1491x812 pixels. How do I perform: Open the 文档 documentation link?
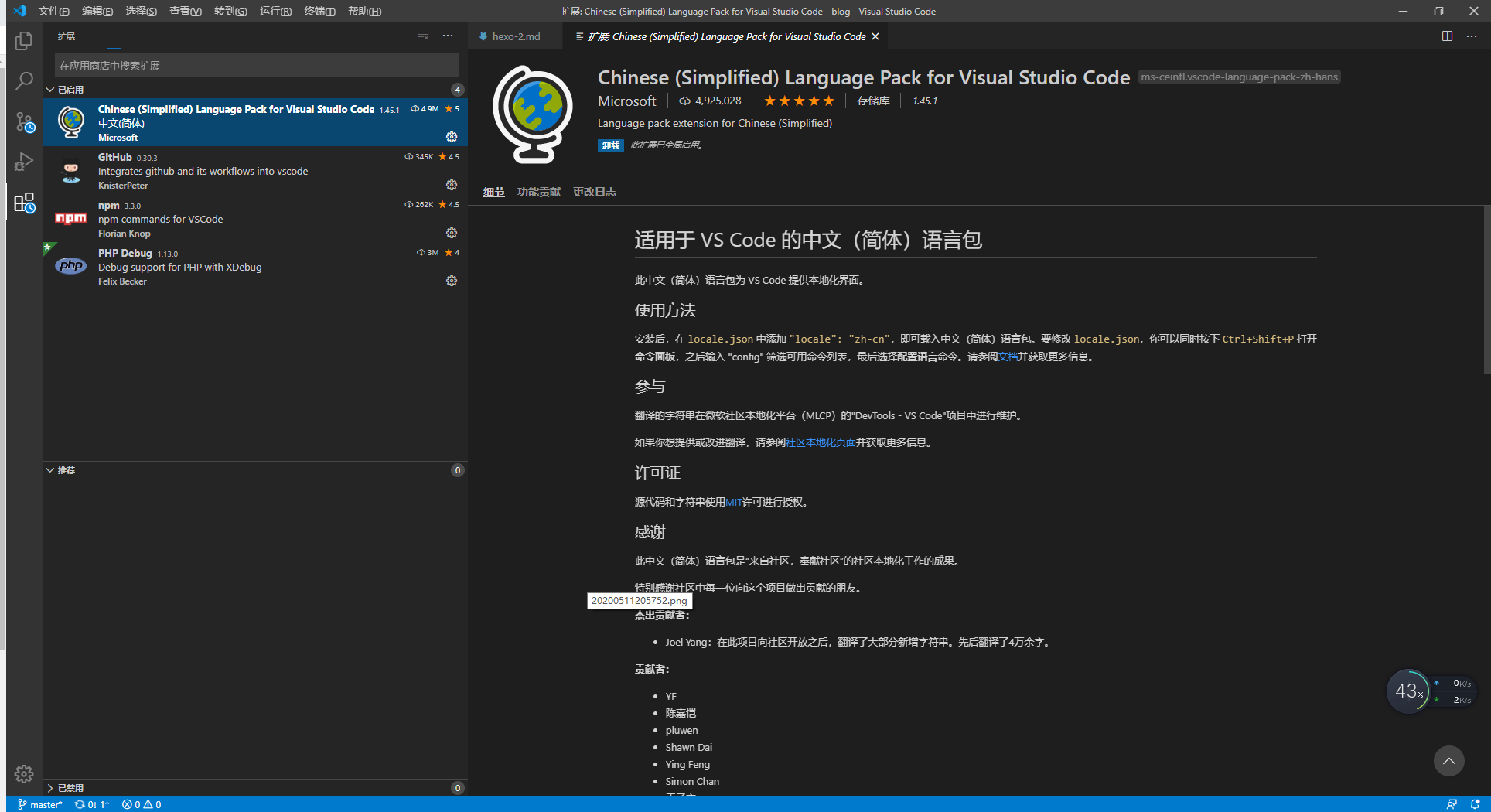point(1008,357)
